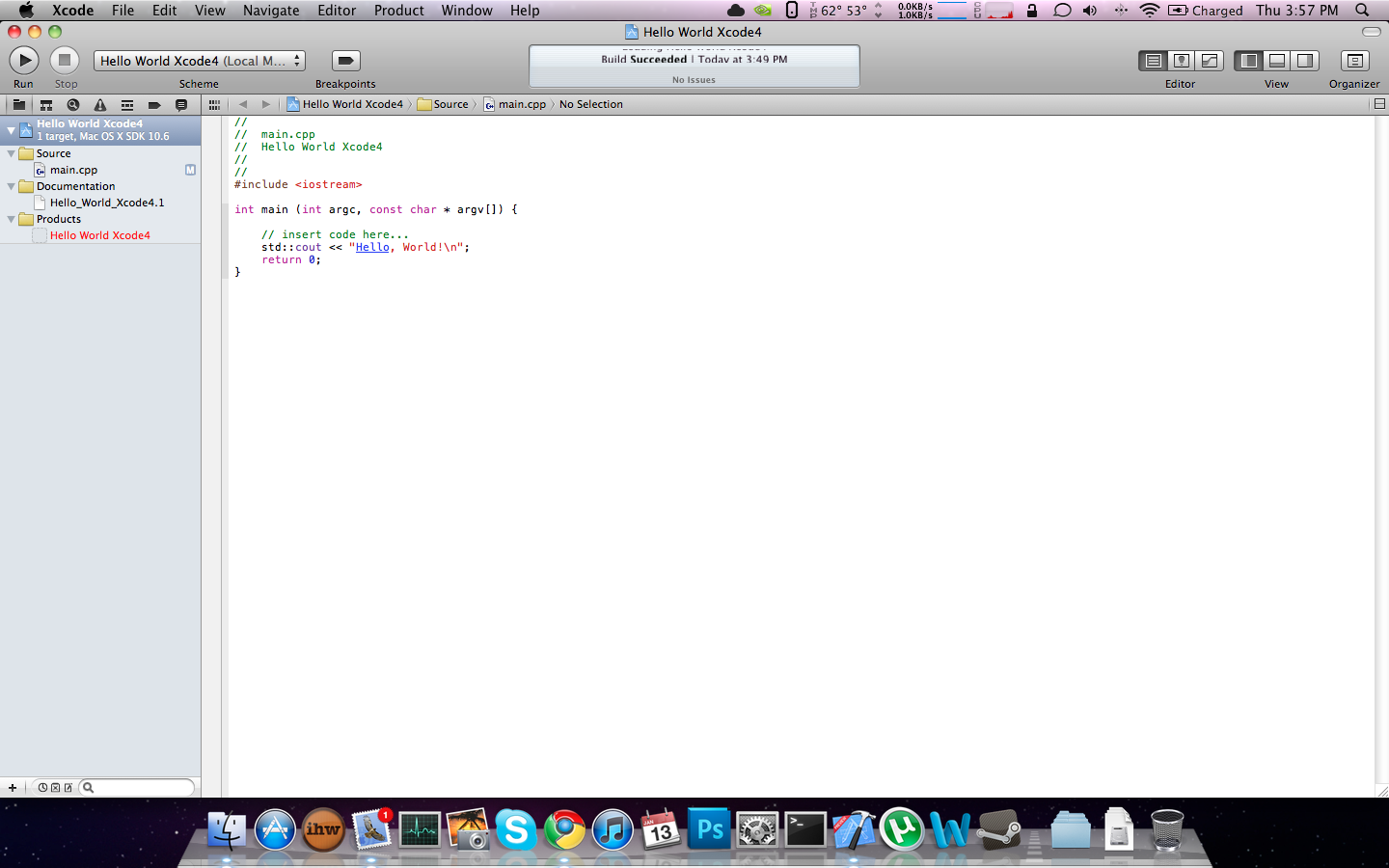
Task: Open the related files grid icon in jump bar
Action: point(214,104)
